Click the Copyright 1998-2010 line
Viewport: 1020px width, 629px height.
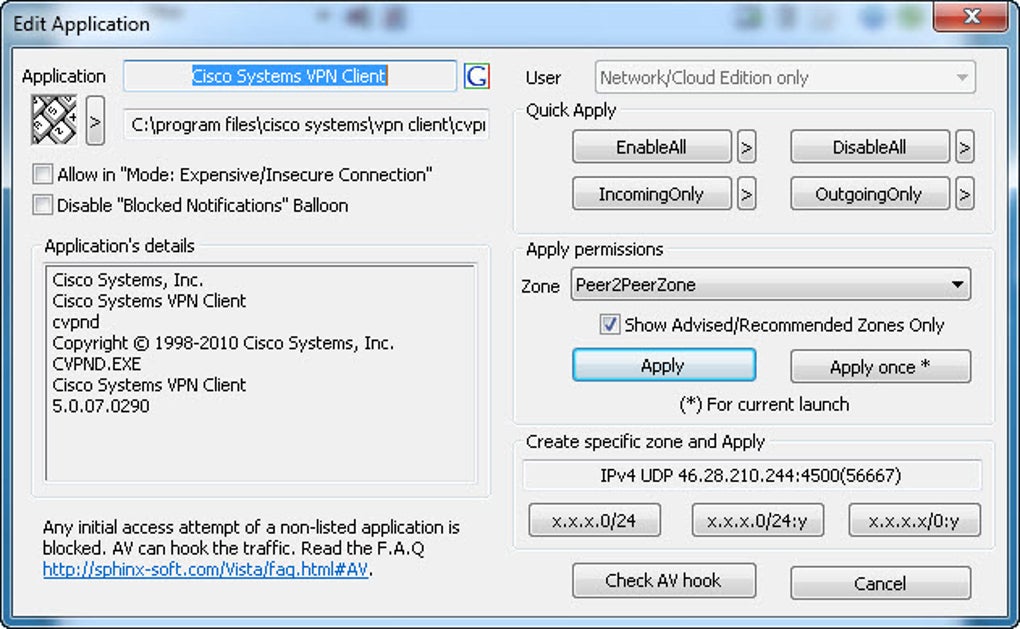(222, 343)
